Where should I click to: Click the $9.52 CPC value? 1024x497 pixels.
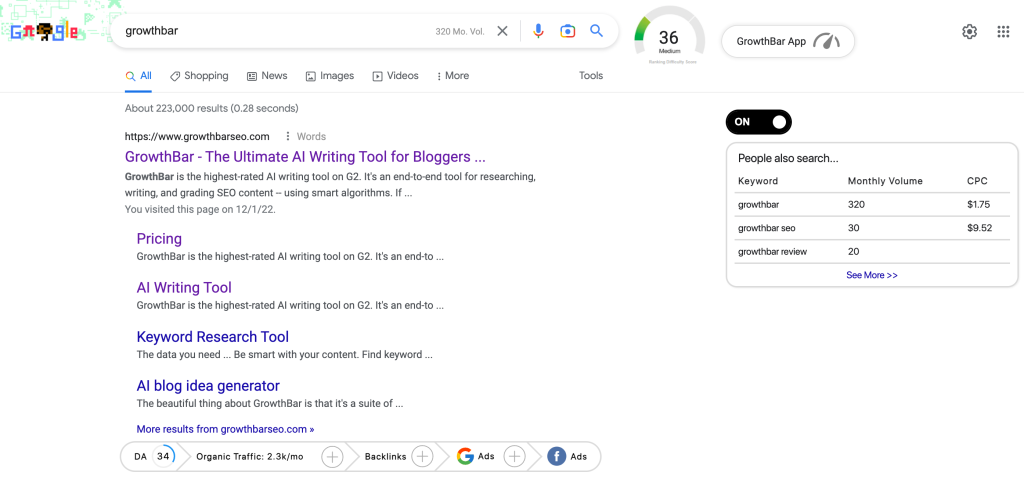tap(980, 228)
